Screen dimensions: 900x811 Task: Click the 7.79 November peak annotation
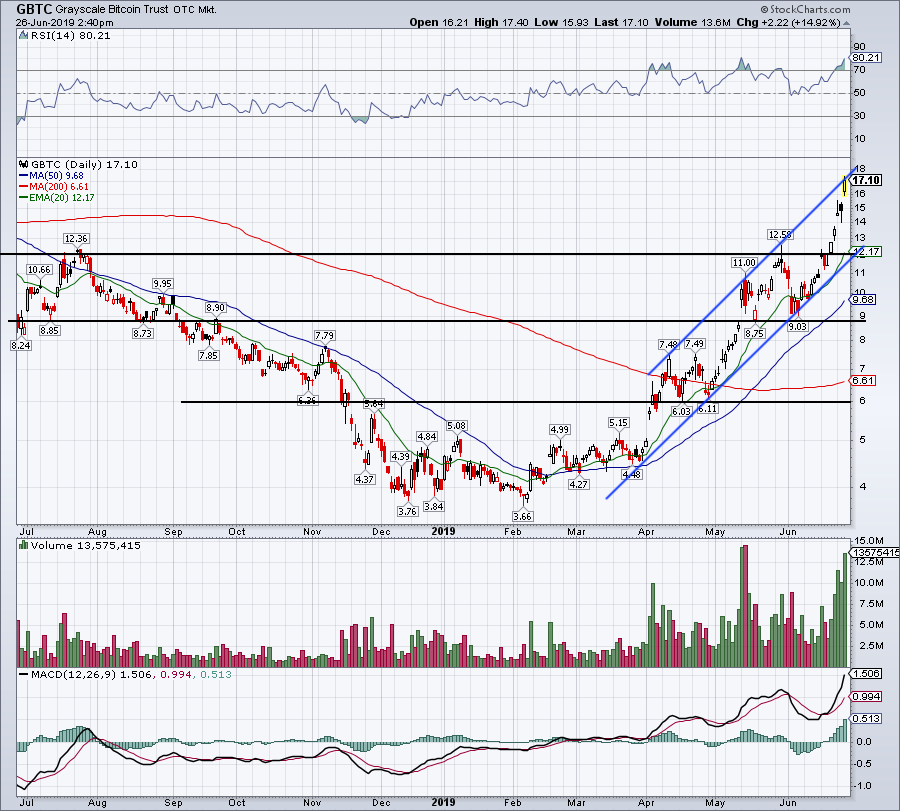(324, 335)
